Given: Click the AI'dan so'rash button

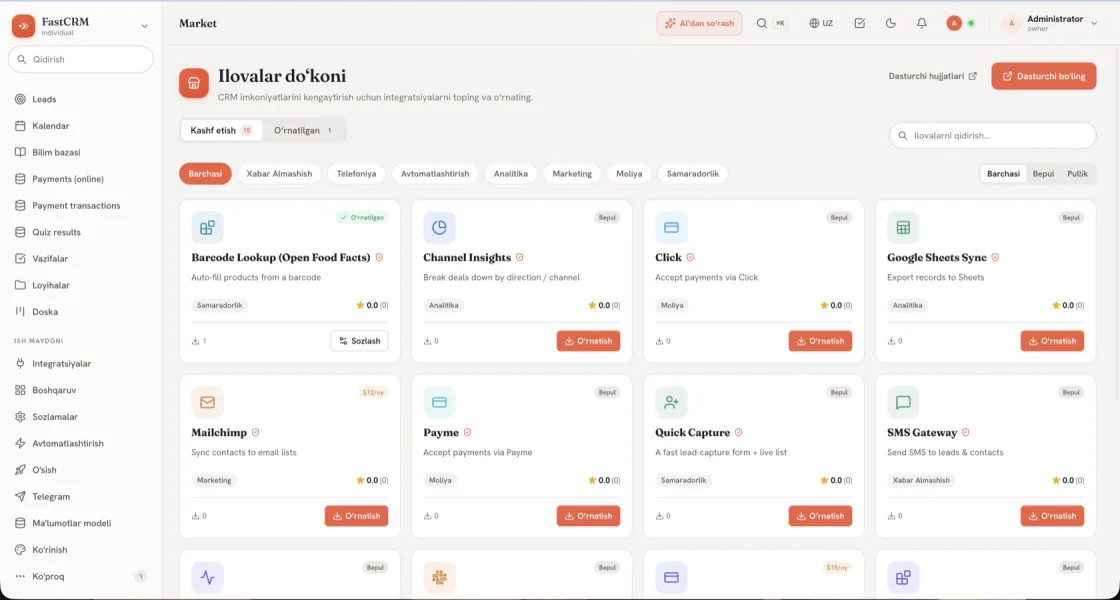Looking at the screenshot, I should [699, 23].
